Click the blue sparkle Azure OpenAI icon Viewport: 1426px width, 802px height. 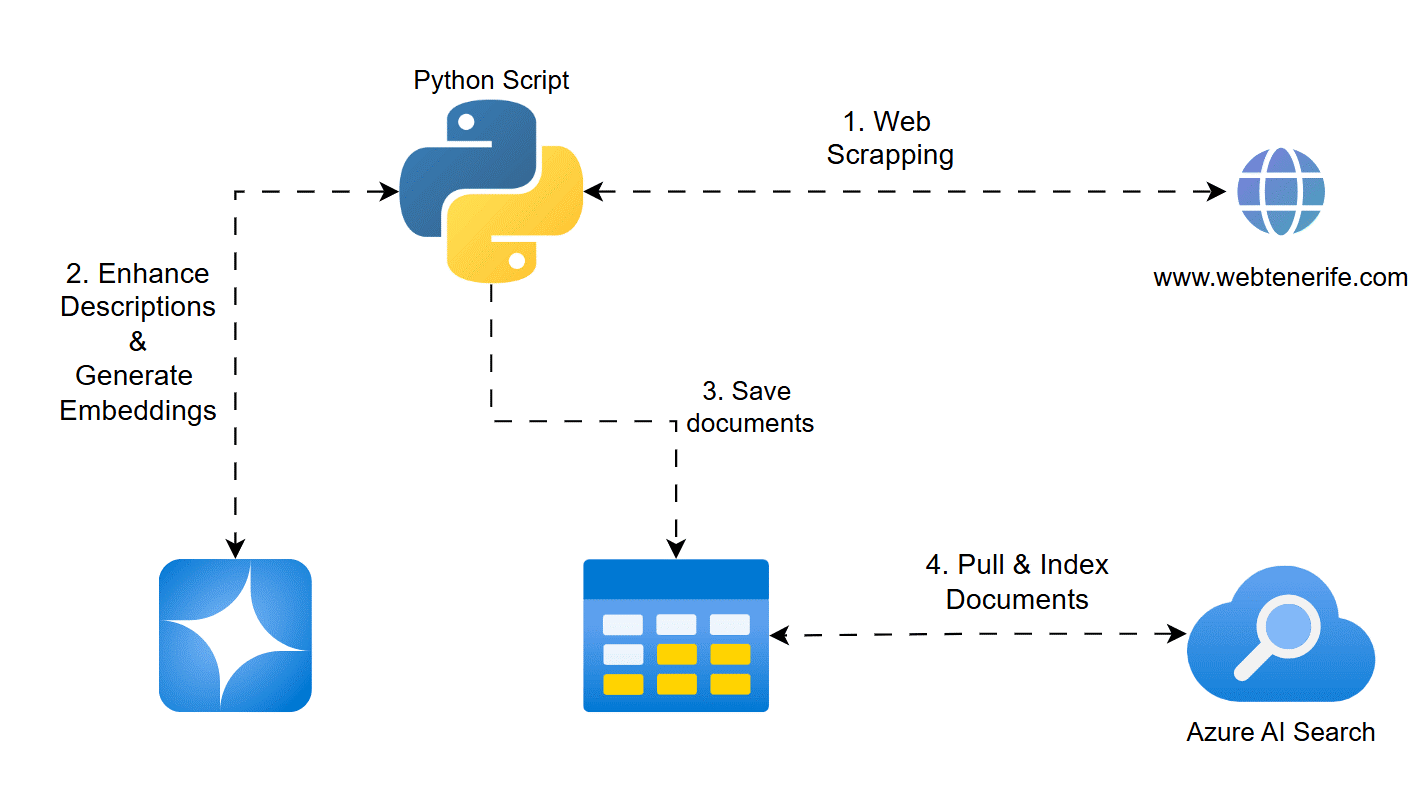pos(235,635)
